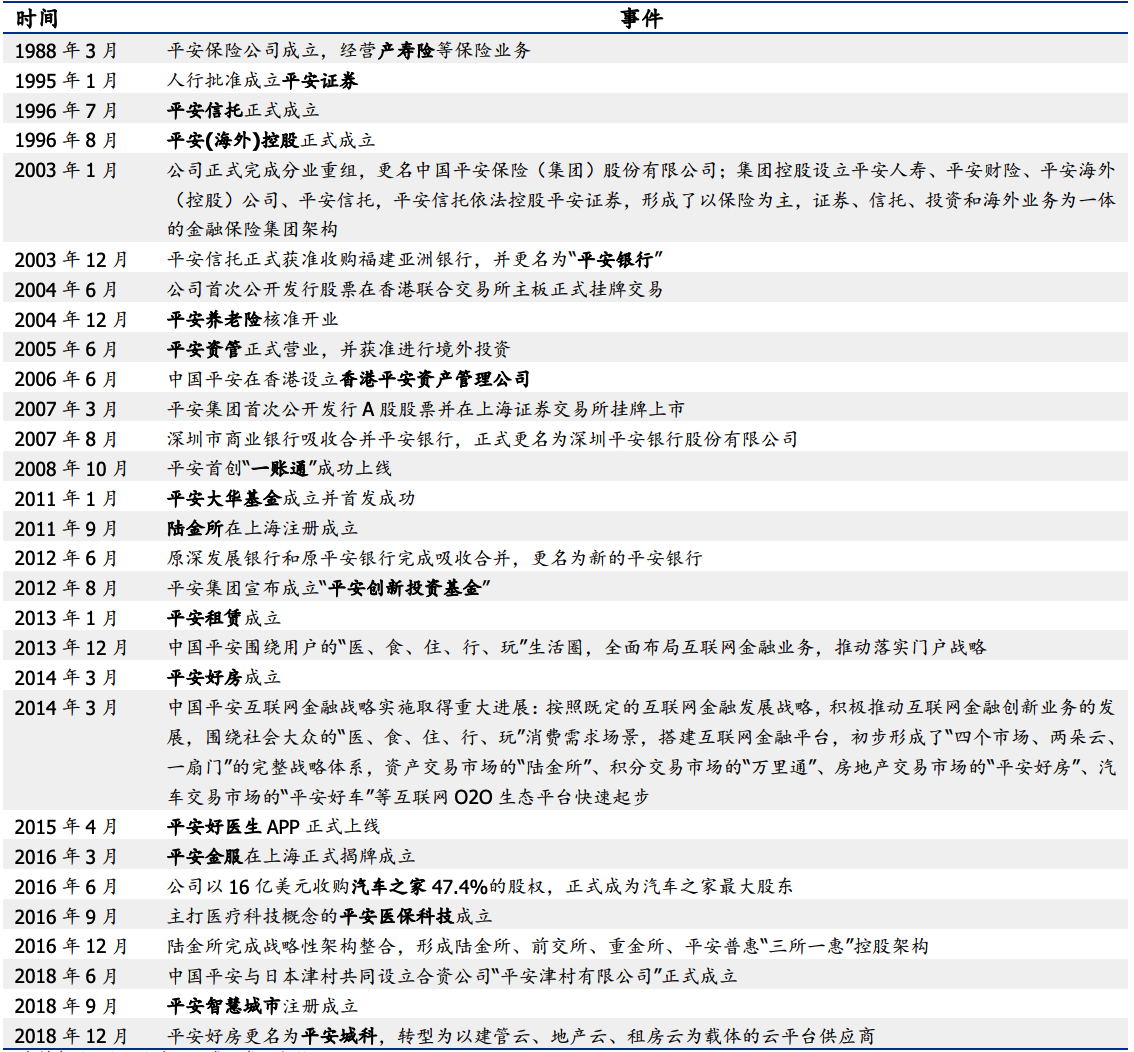Click the 时间 column header
This screenshot has width=1134, height=1052.
point(37,18)
